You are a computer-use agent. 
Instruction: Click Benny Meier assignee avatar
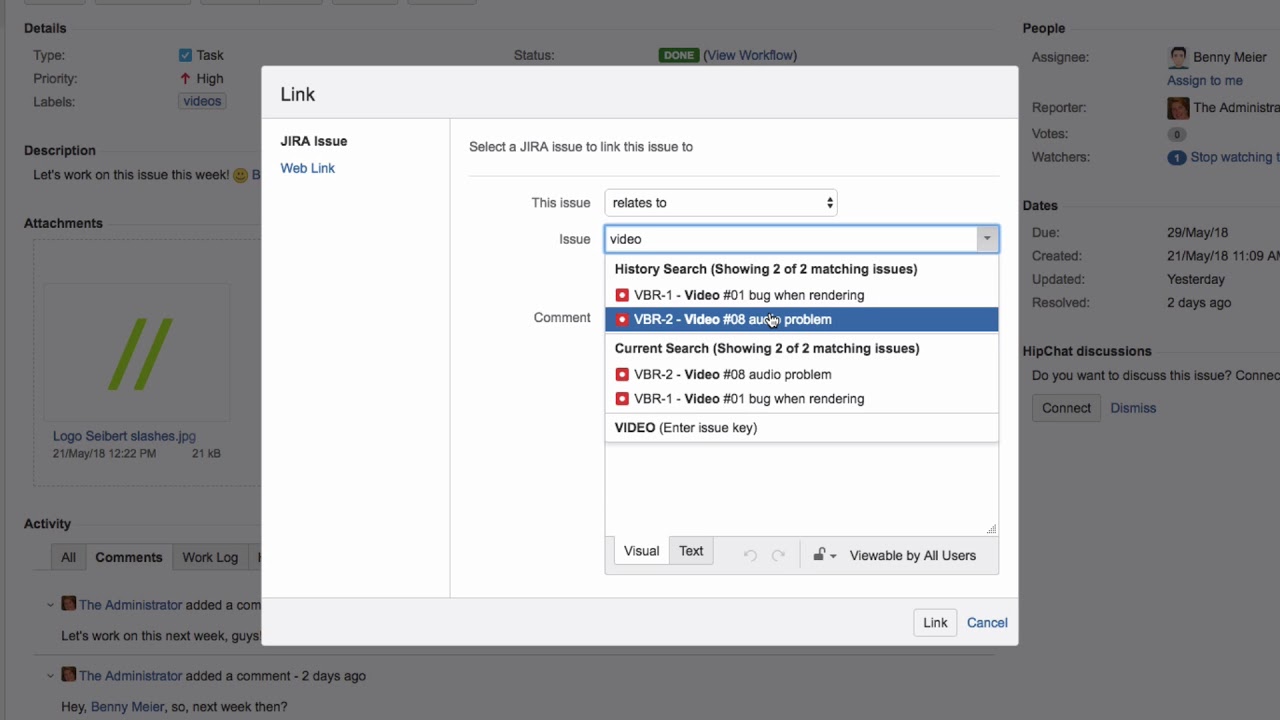click(x=1178, y=57)
